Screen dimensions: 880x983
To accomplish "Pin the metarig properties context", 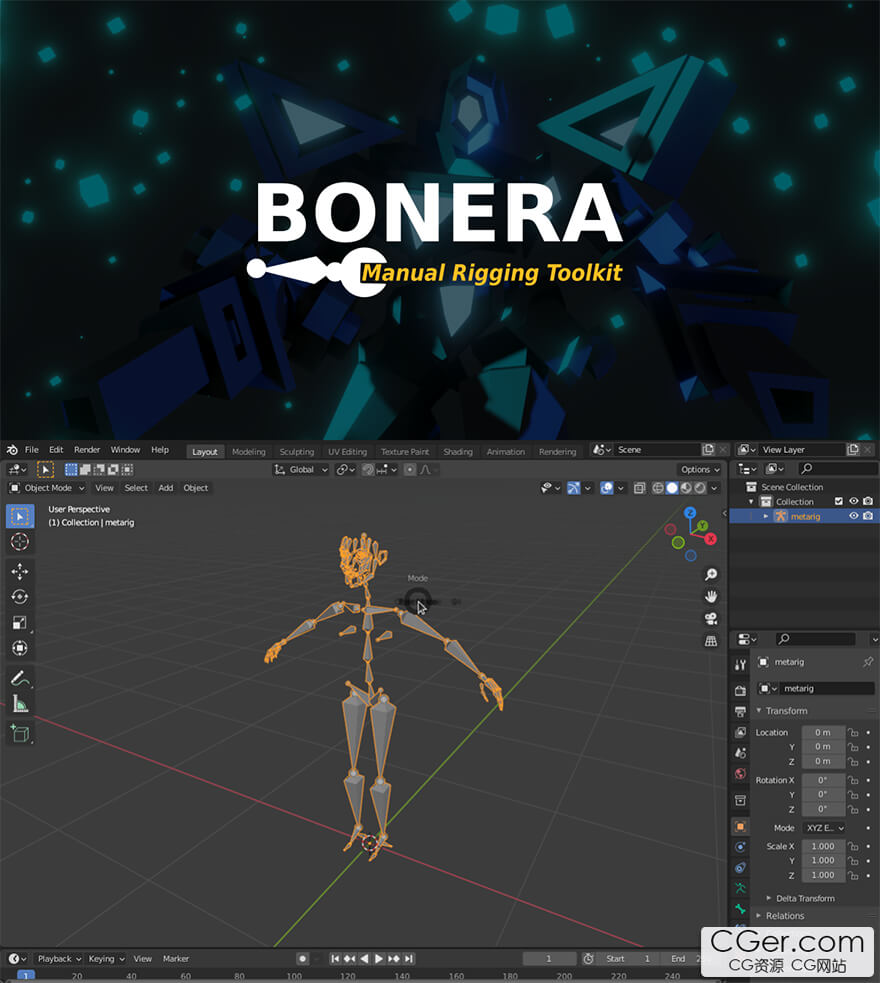I will click(x=868, y=661).
